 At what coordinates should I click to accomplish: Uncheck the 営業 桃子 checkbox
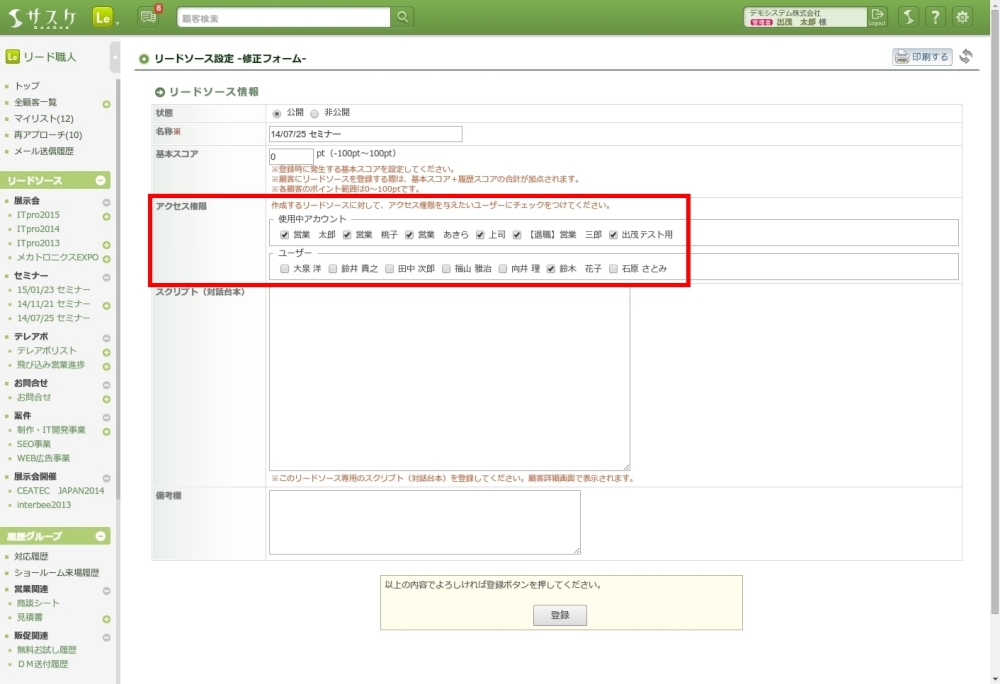tap(347, 235)
